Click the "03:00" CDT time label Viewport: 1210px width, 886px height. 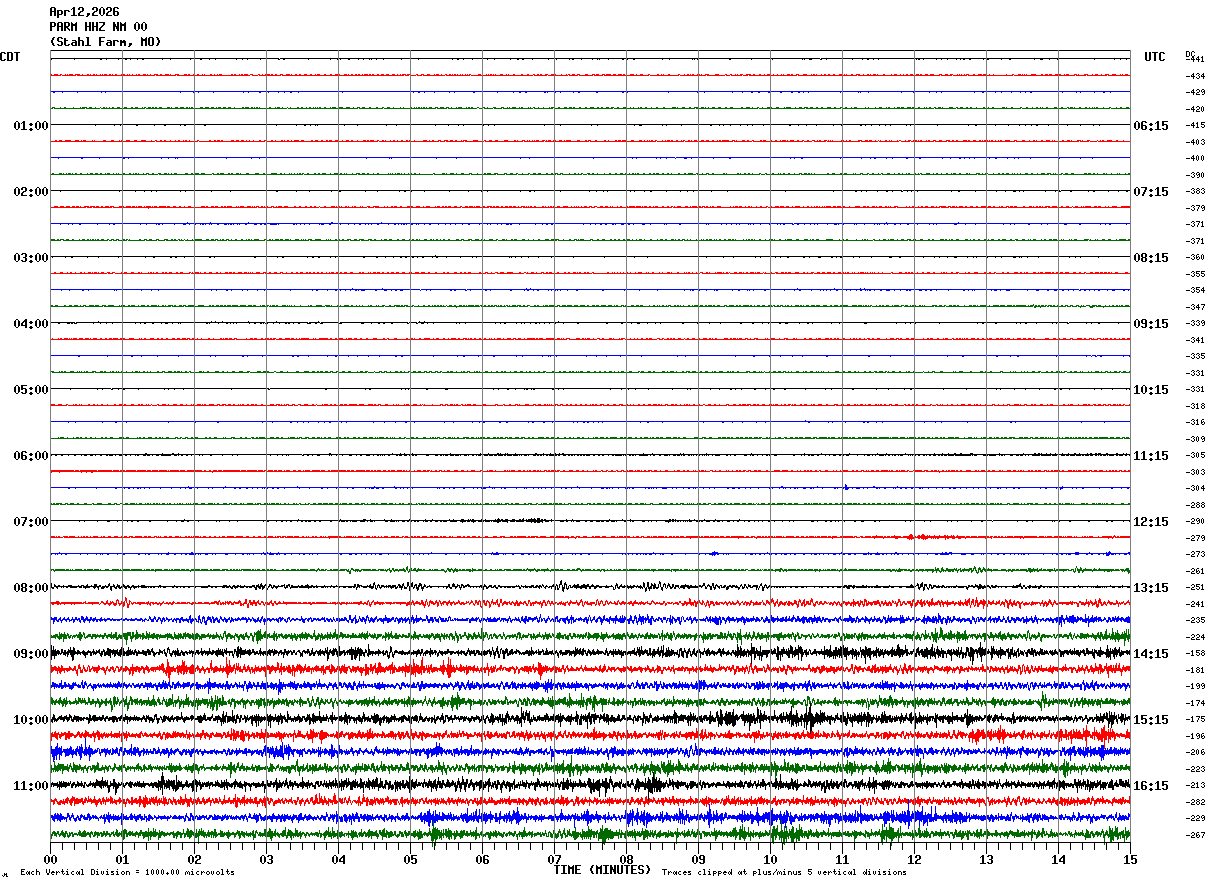coord(31,258)
